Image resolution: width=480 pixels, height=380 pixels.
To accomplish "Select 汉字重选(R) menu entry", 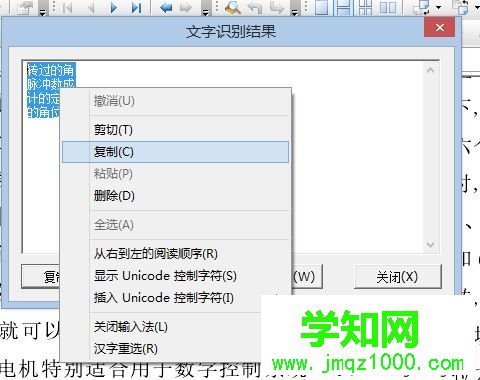I will click(x=161, y=349).
